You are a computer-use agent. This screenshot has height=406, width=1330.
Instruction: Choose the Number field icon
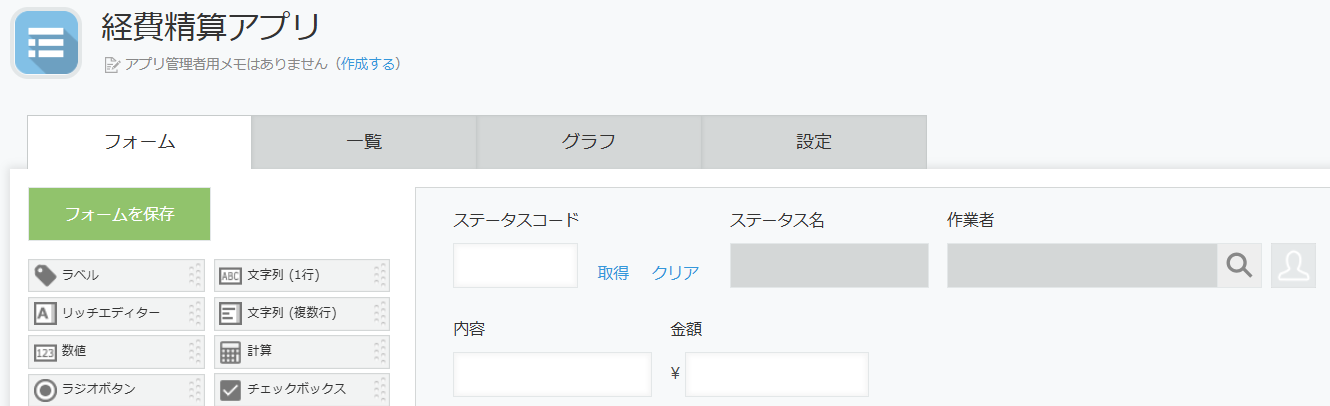45,352
